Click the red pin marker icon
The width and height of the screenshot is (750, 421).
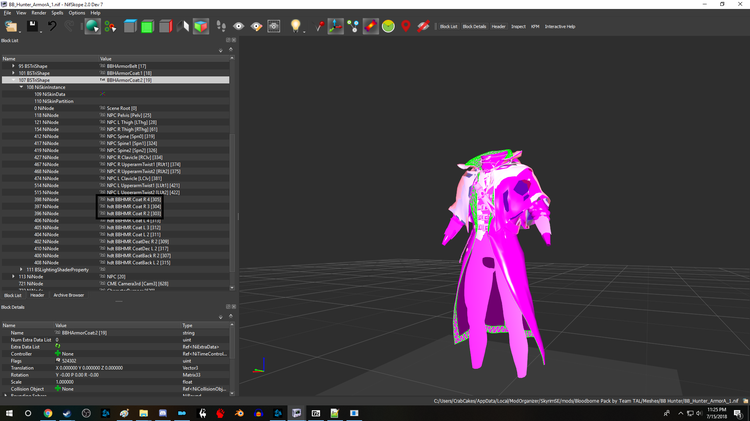[319, 26]
